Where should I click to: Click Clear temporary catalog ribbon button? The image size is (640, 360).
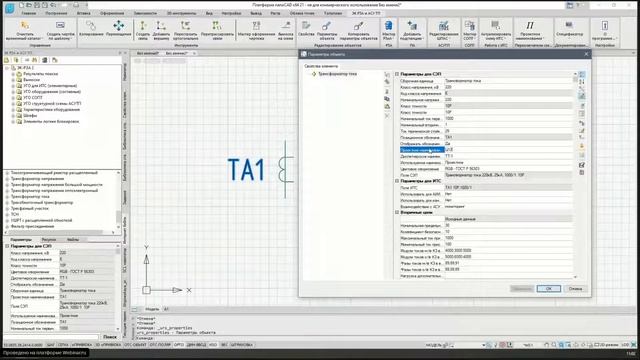(24, 30)
